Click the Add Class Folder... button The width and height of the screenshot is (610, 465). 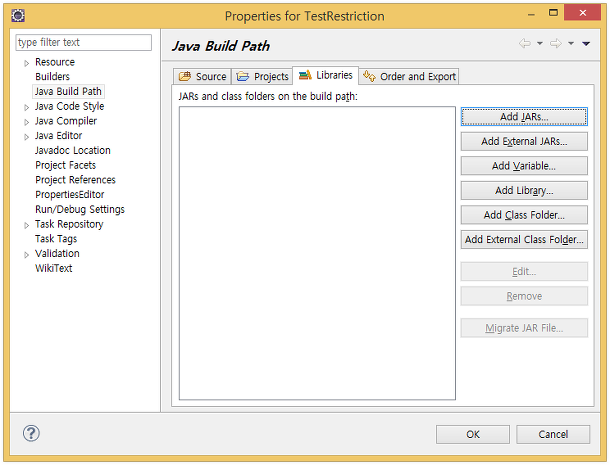coord(524,215)
